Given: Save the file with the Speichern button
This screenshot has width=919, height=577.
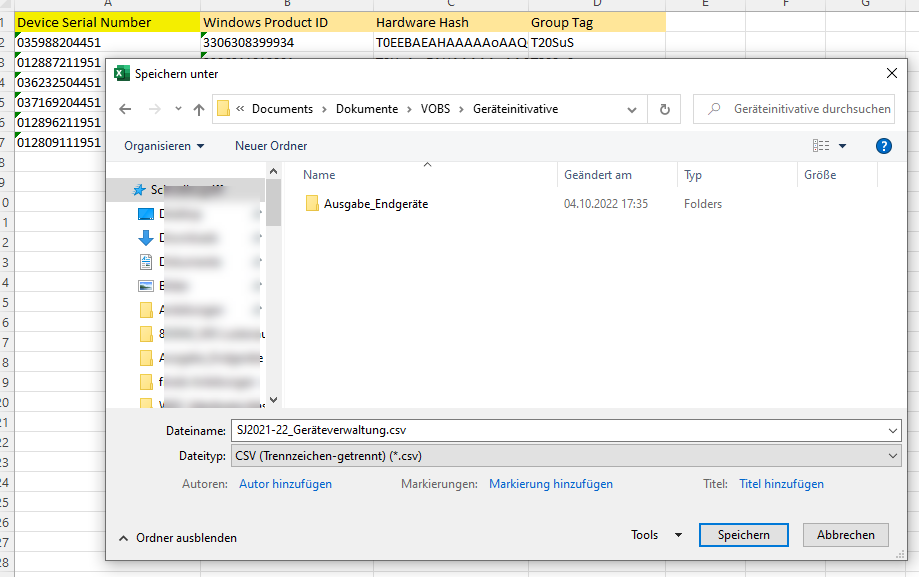Looking at the screenshot, I should click(x=743, y=535).
